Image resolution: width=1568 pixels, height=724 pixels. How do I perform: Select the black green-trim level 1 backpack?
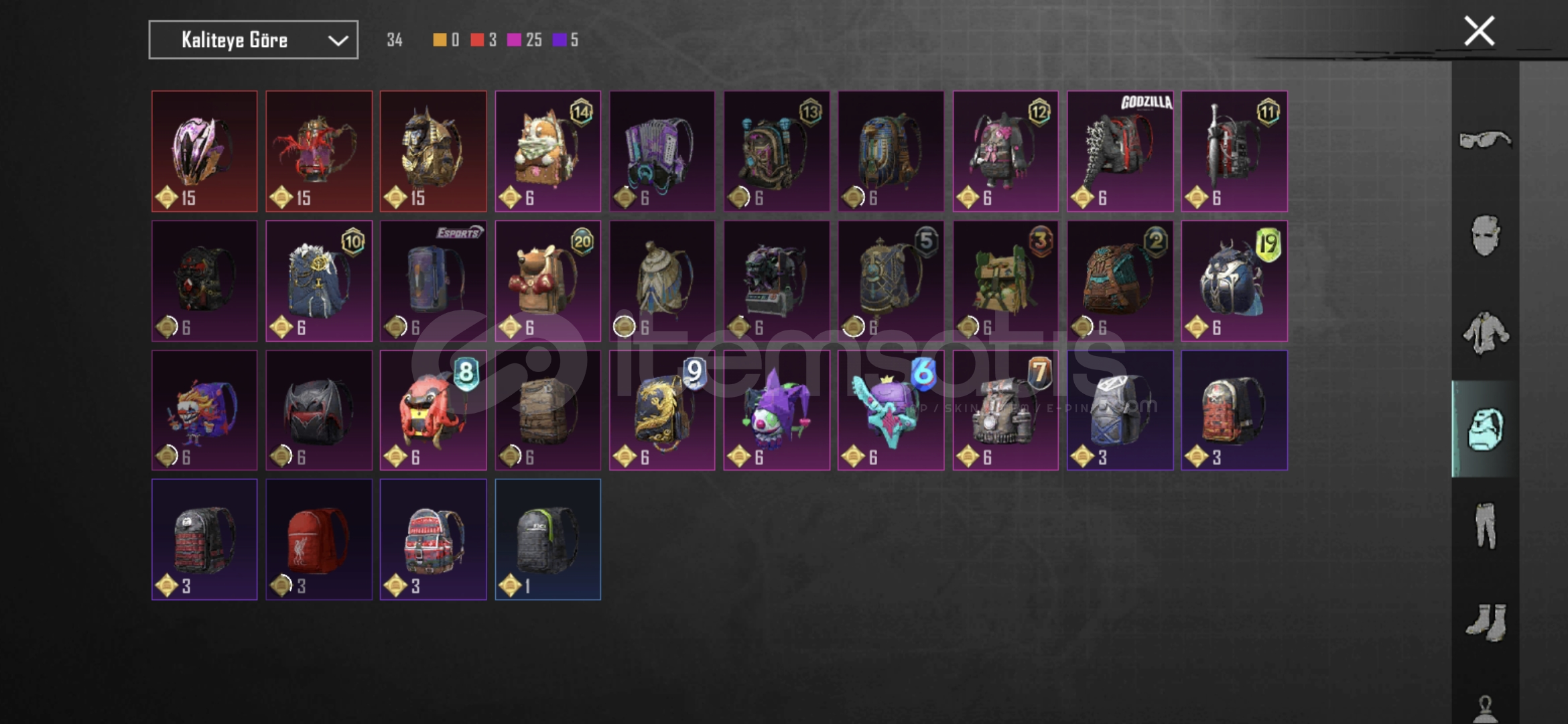547,539
